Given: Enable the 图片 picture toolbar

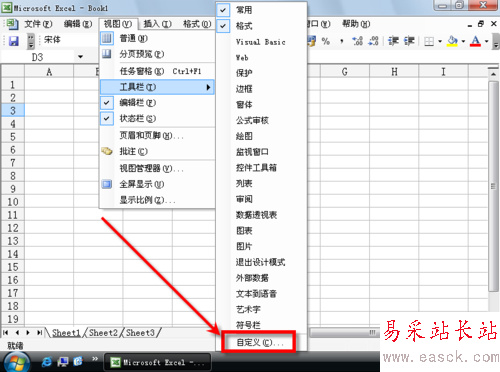Looking at the screenshot, I should point(261,246).
